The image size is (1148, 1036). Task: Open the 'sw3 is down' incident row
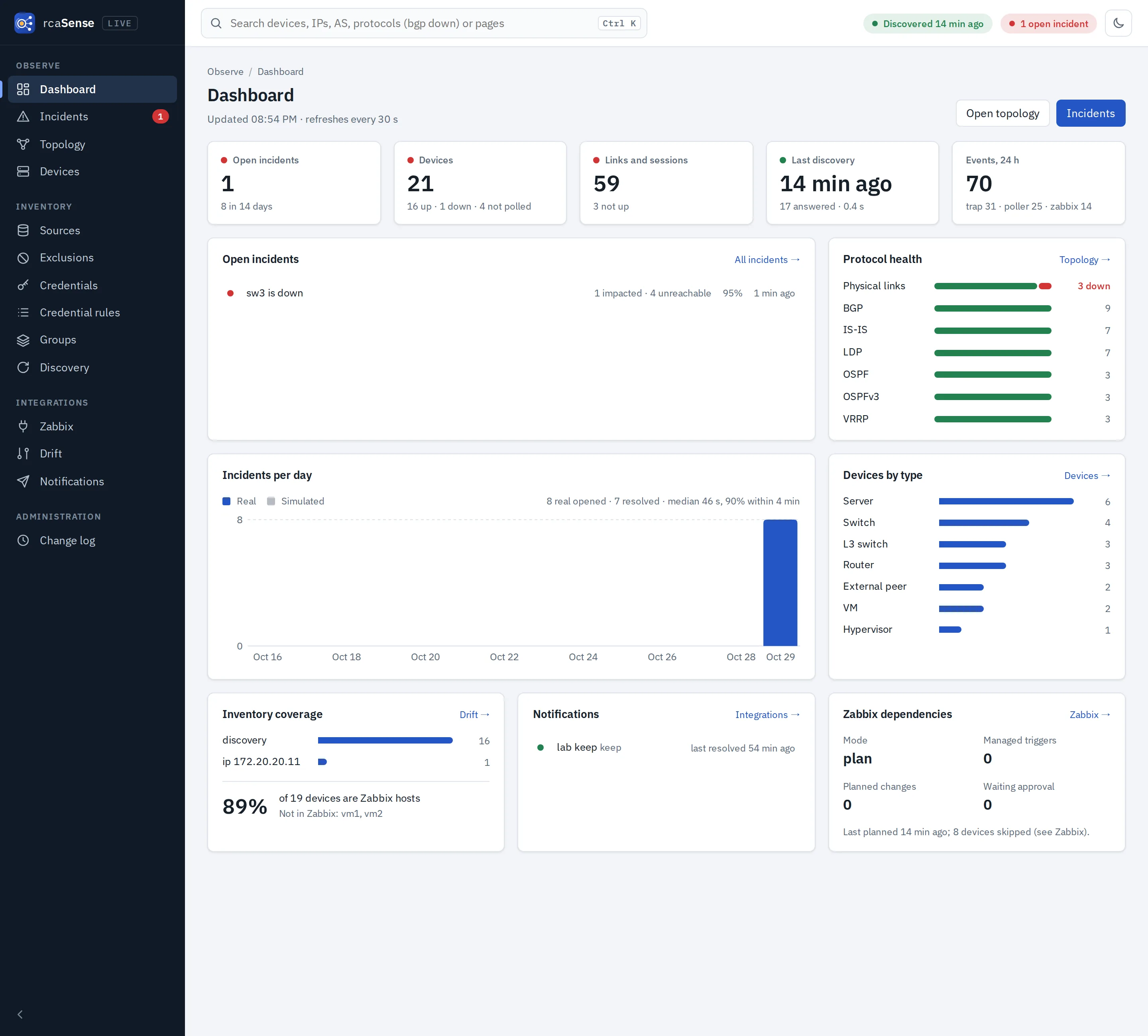511,293
